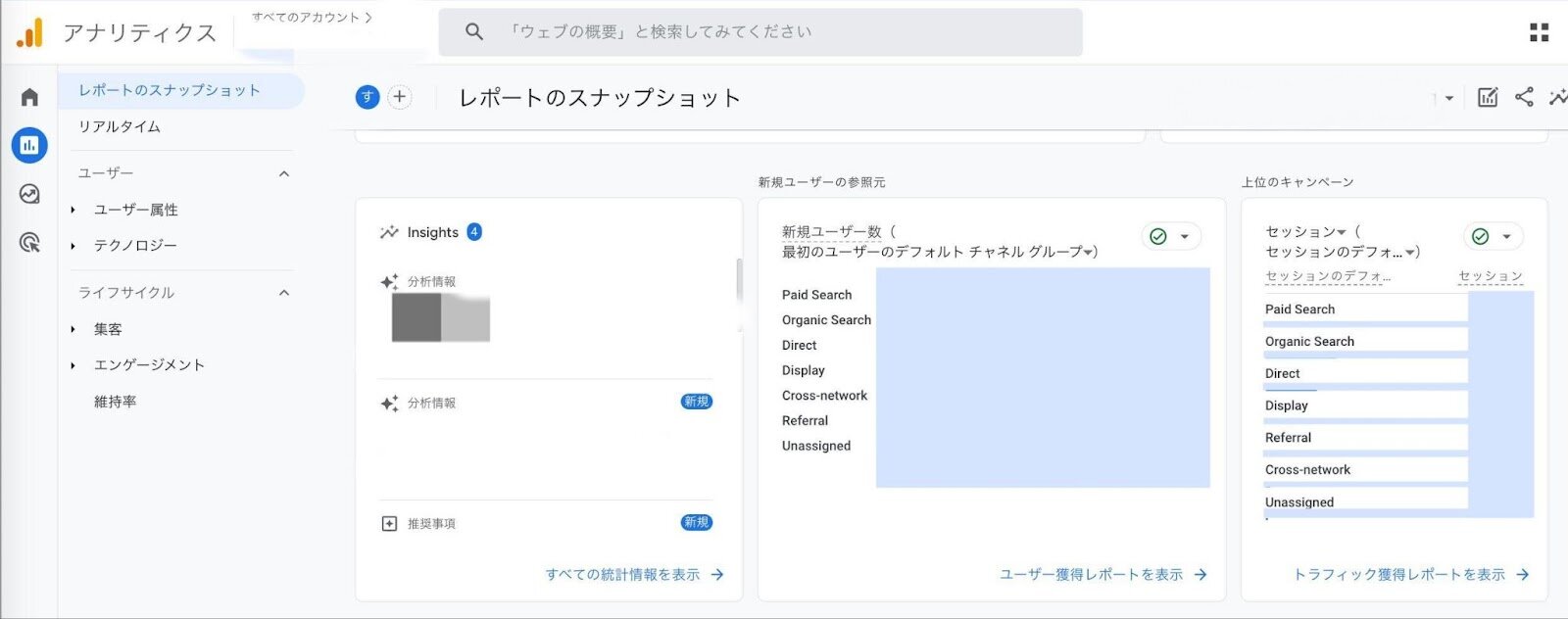Open the date range dropdown arrow
This screenshot has width=1568, height=619.
(1448, 98)
